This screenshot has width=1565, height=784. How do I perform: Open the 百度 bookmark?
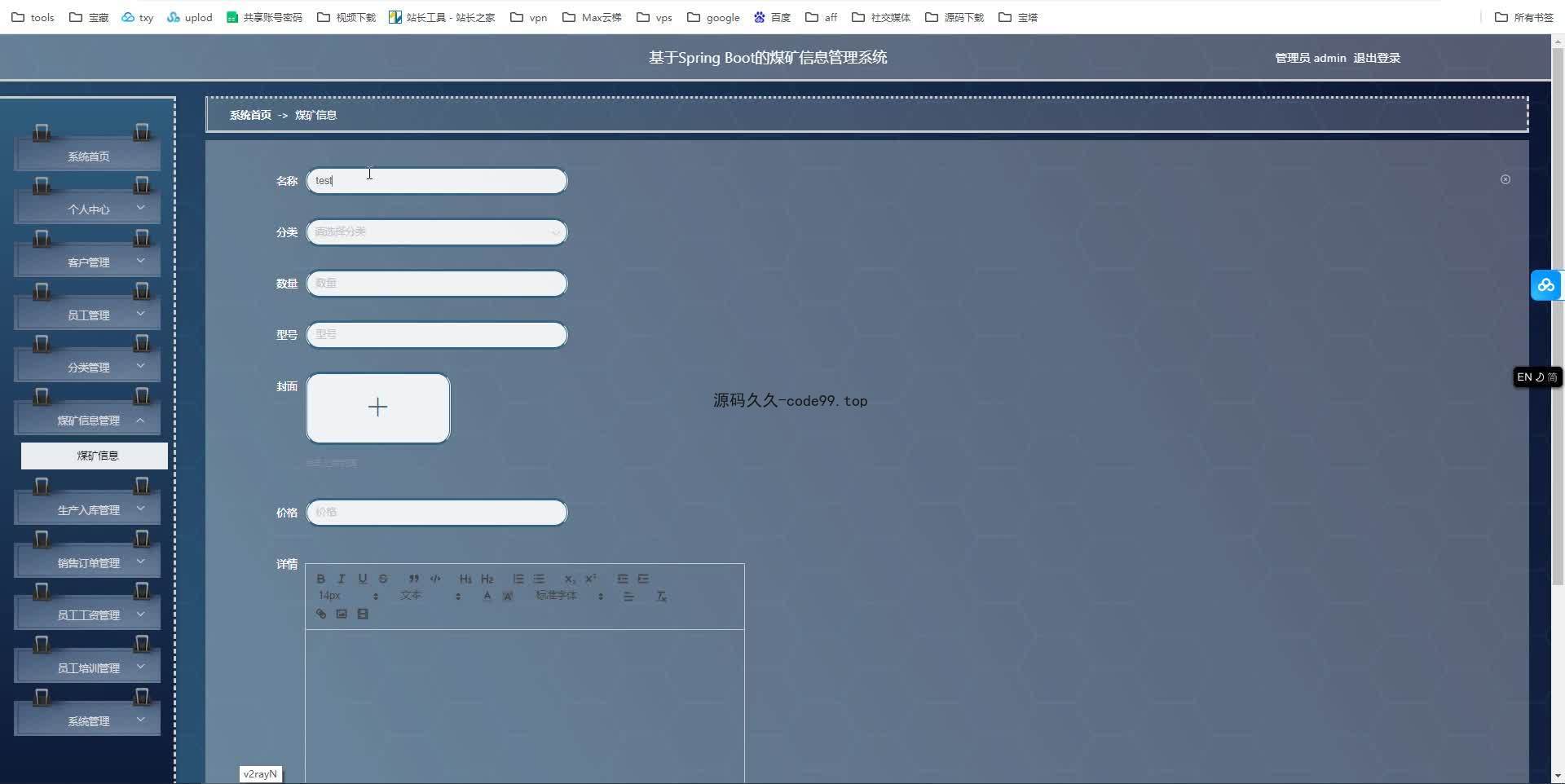pos(772,17)
